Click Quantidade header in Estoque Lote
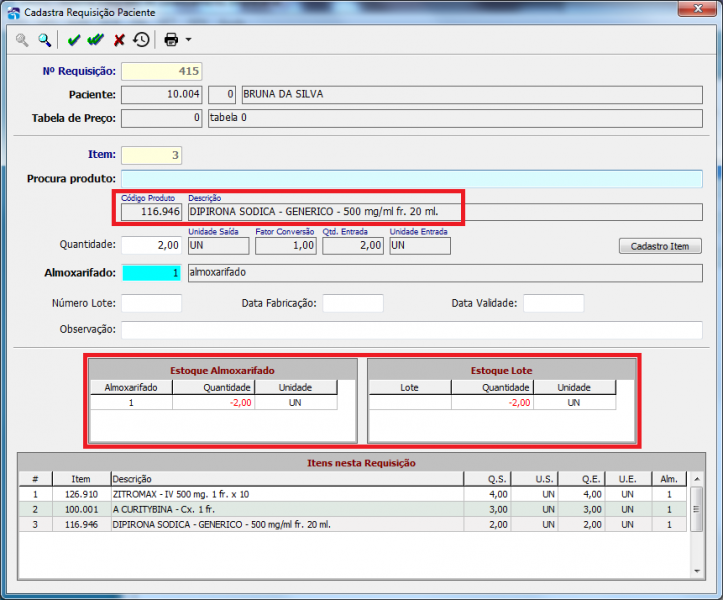The height and width of the screenshot is (600, 723). pos(492,387)
